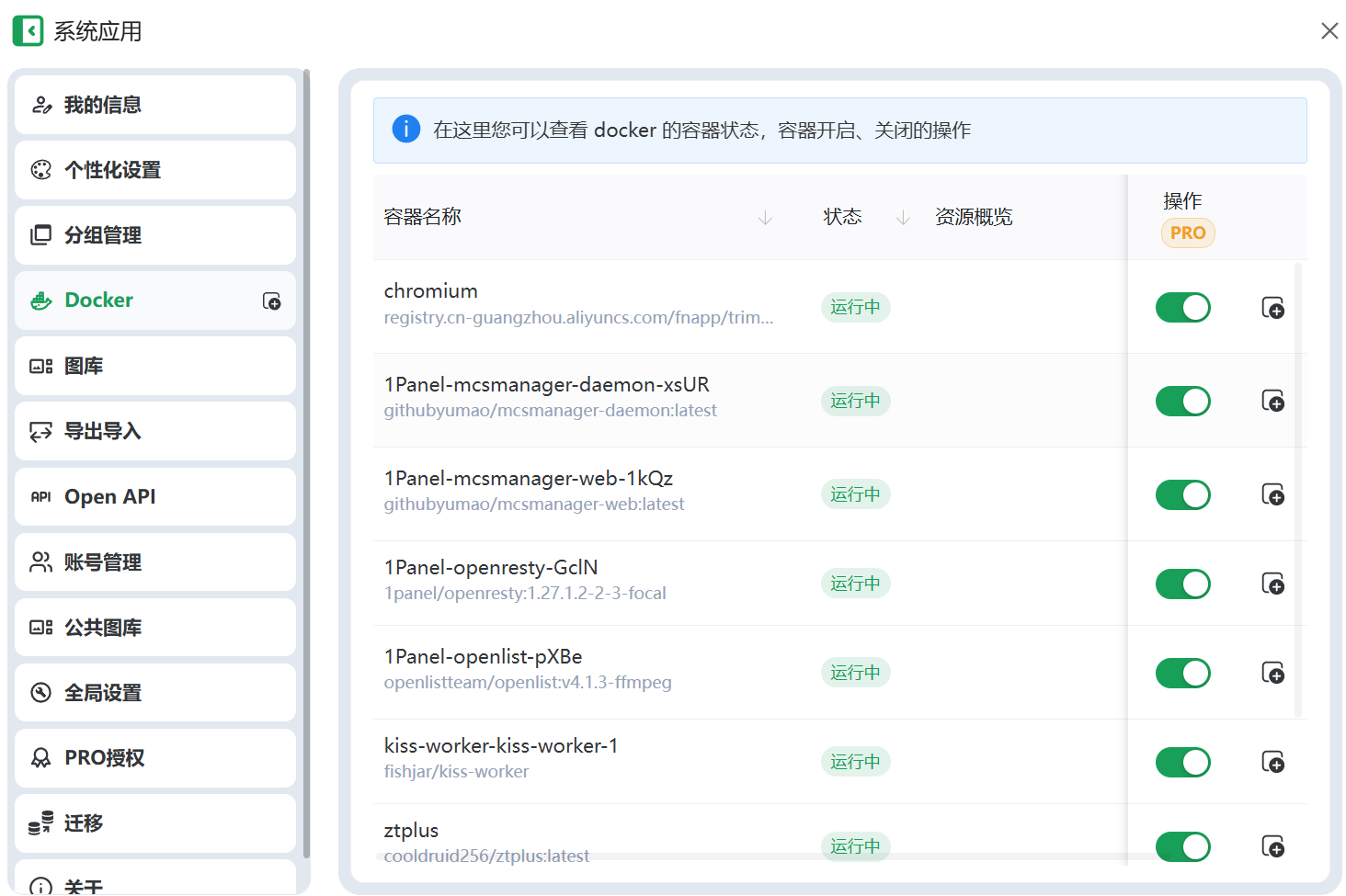Click 运行中 status tag for kiss-worker-kiss-worker-1

(x=856, y=762)
